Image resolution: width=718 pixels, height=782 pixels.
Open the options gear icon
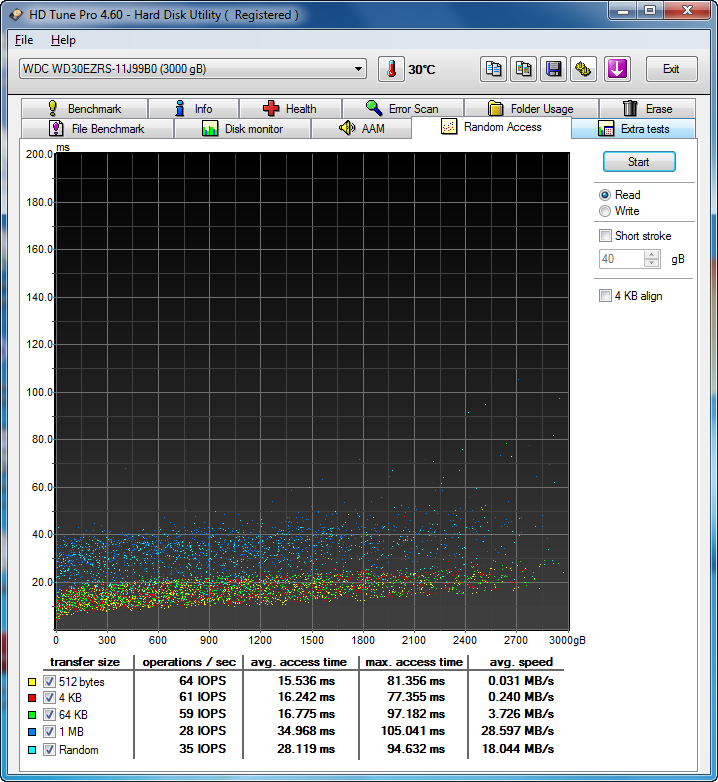coord(584,69)
